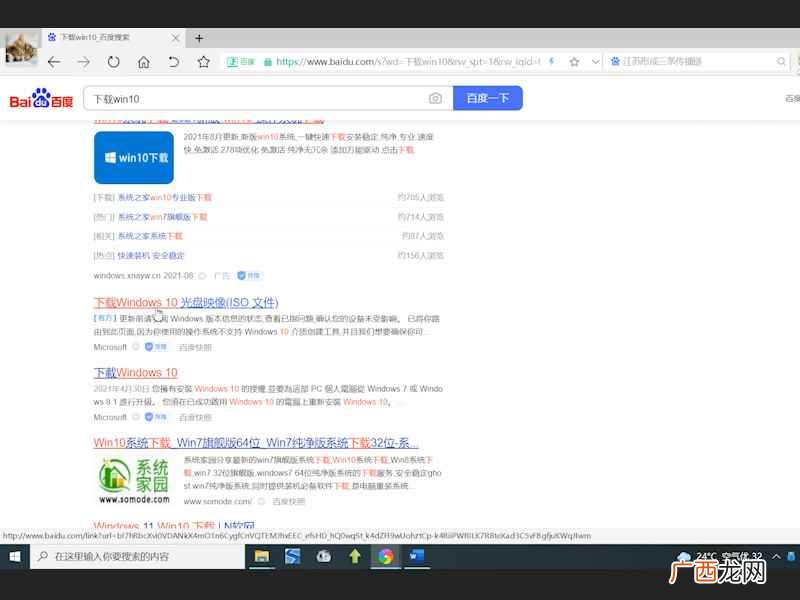800x600 pixels.
Task: Click the taskbar search box
Action: click(138, 556)
